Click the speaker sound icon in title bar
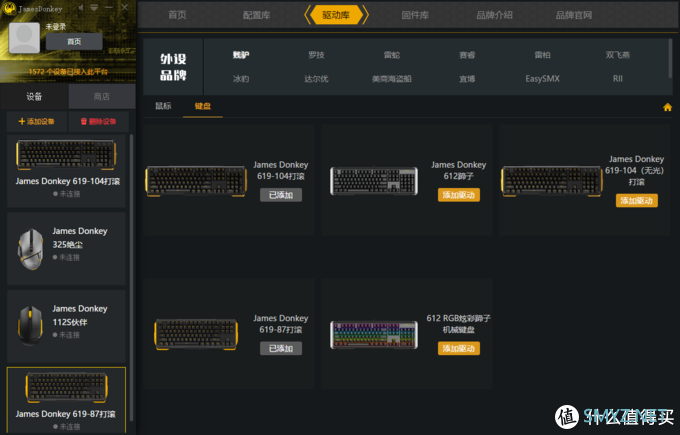 point(81,8)
